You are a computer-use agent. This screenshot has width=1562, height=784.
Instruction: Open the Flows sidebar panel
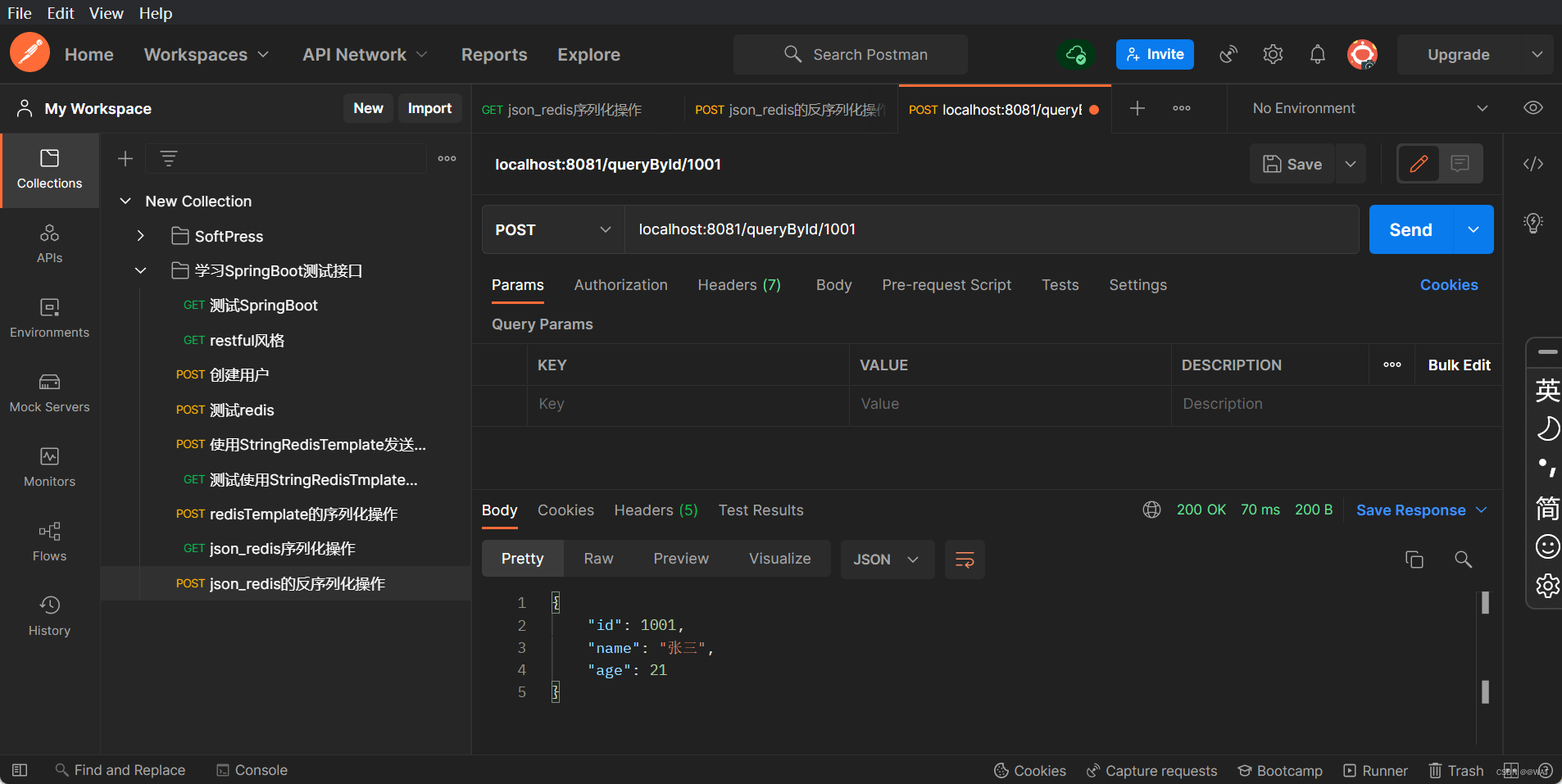click(49, 542)
